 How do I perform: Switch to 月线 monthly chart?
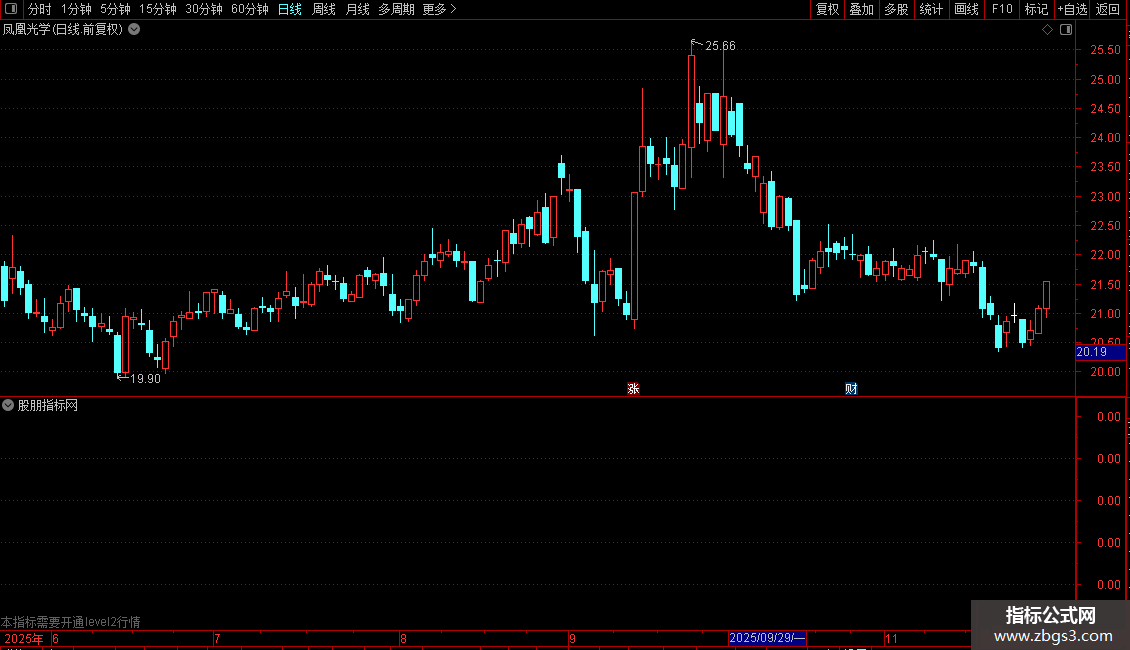[357, 9]
